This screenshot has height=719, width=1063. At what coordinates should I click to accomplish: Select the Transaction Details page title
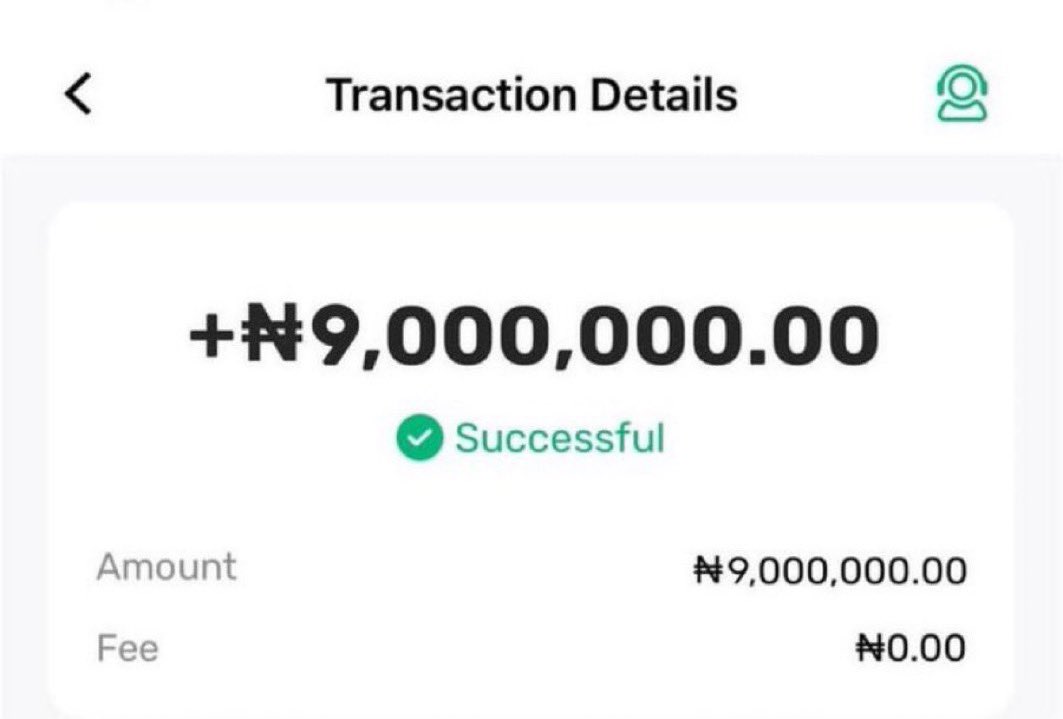532,94
